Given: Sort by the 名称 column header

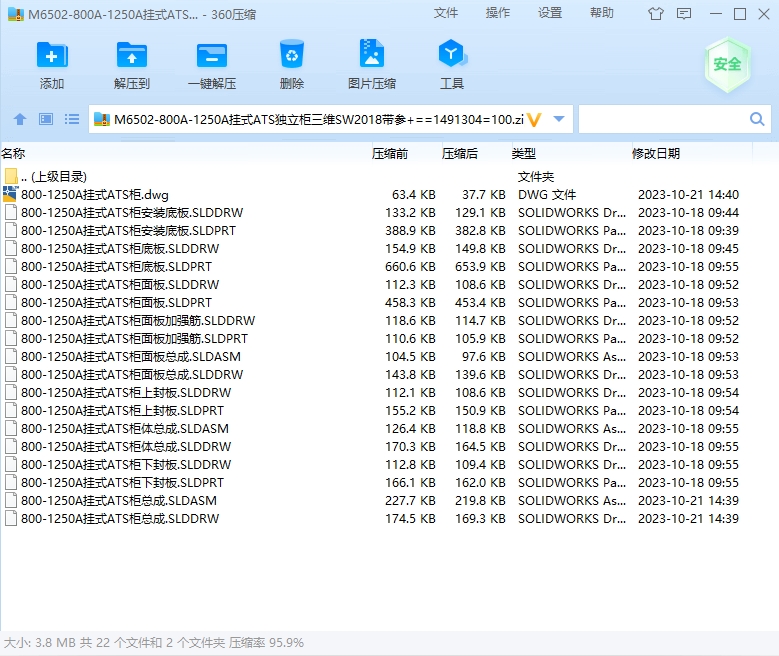Looking at the screenshot, I should (x=13, y=154).
